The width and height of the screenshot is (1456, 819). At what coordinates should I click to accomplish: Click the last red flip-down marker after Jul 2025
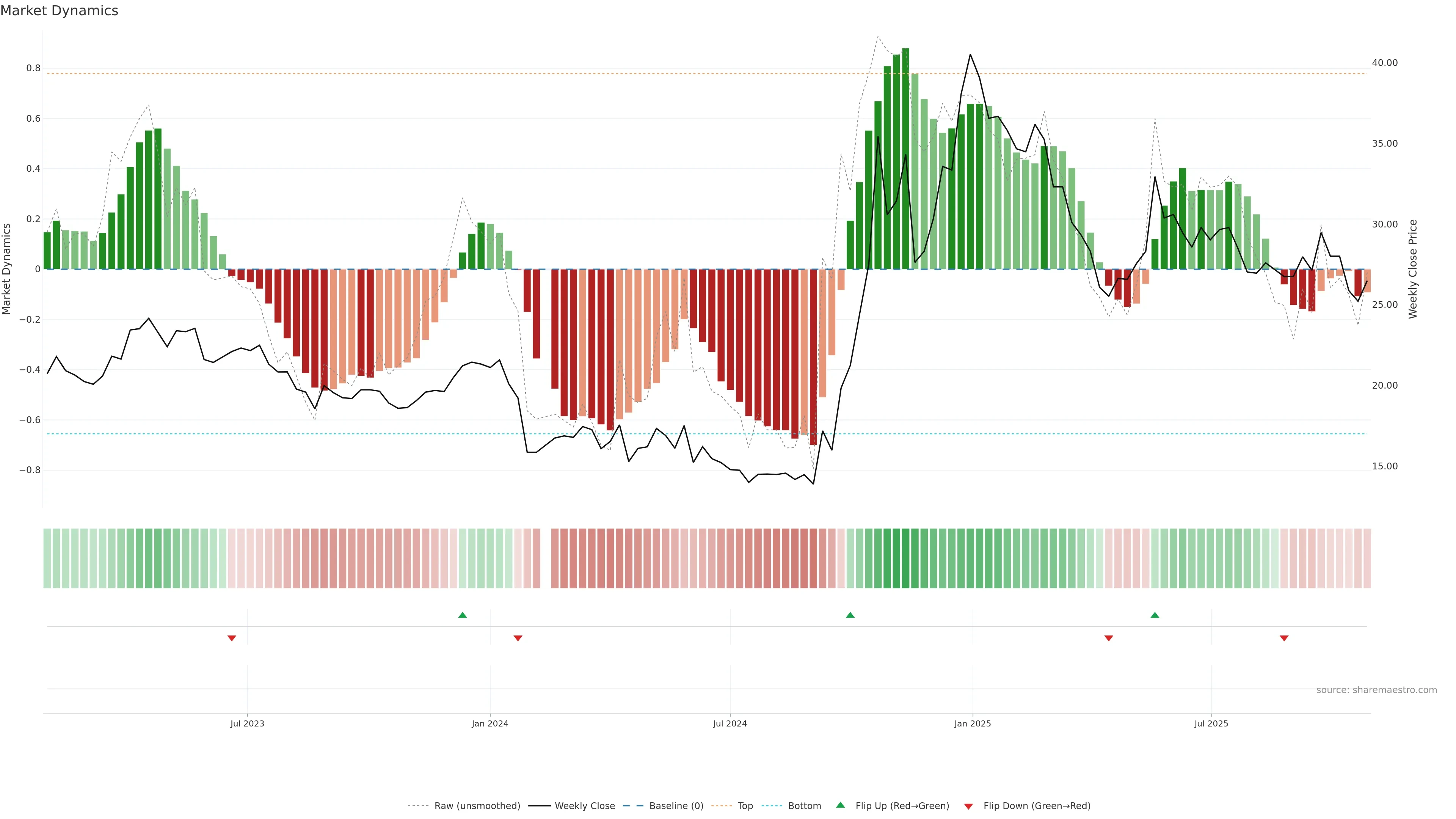point(1284,638)
